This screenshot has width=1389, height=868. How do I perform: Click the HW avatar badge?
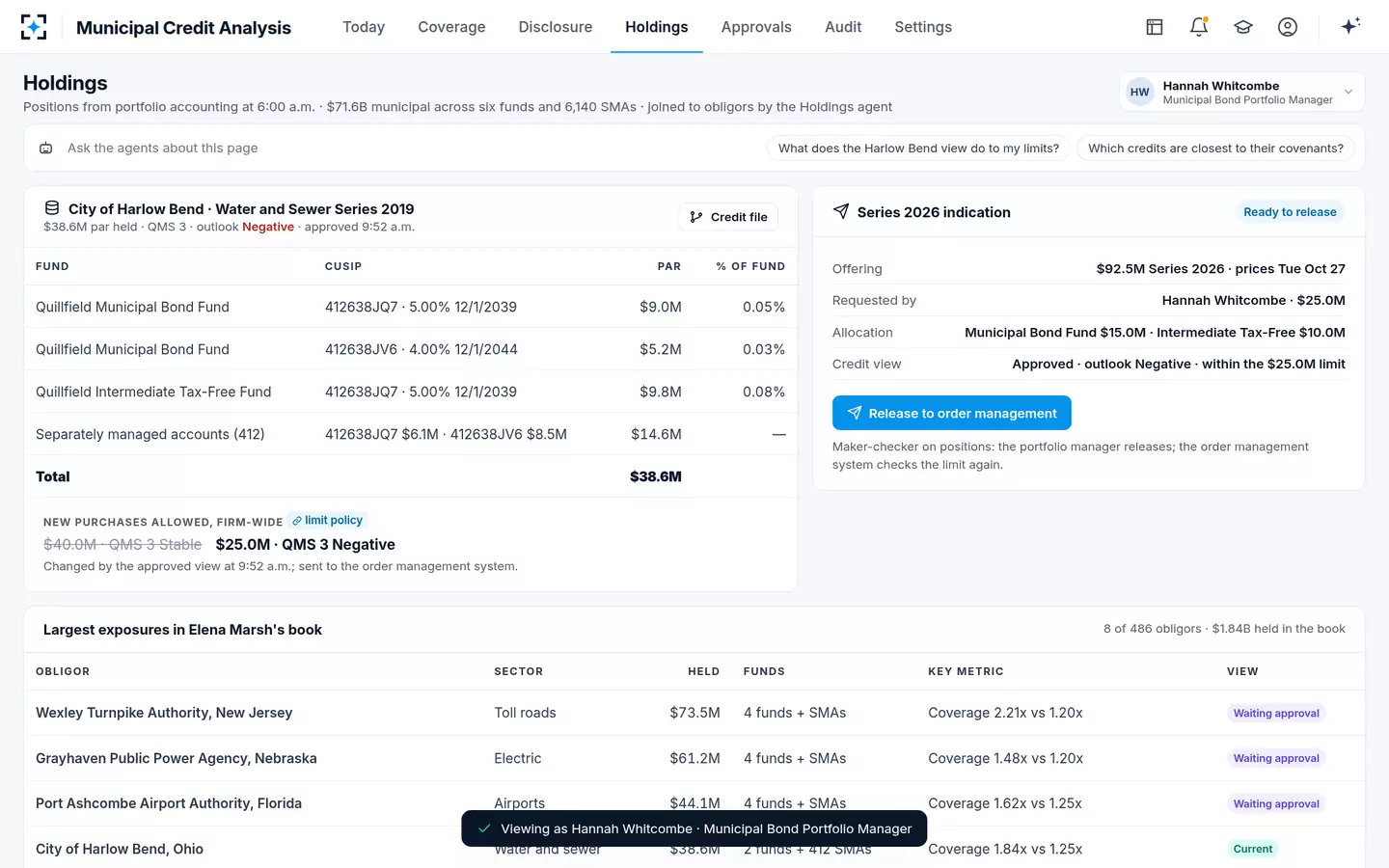coord(1140,93)
